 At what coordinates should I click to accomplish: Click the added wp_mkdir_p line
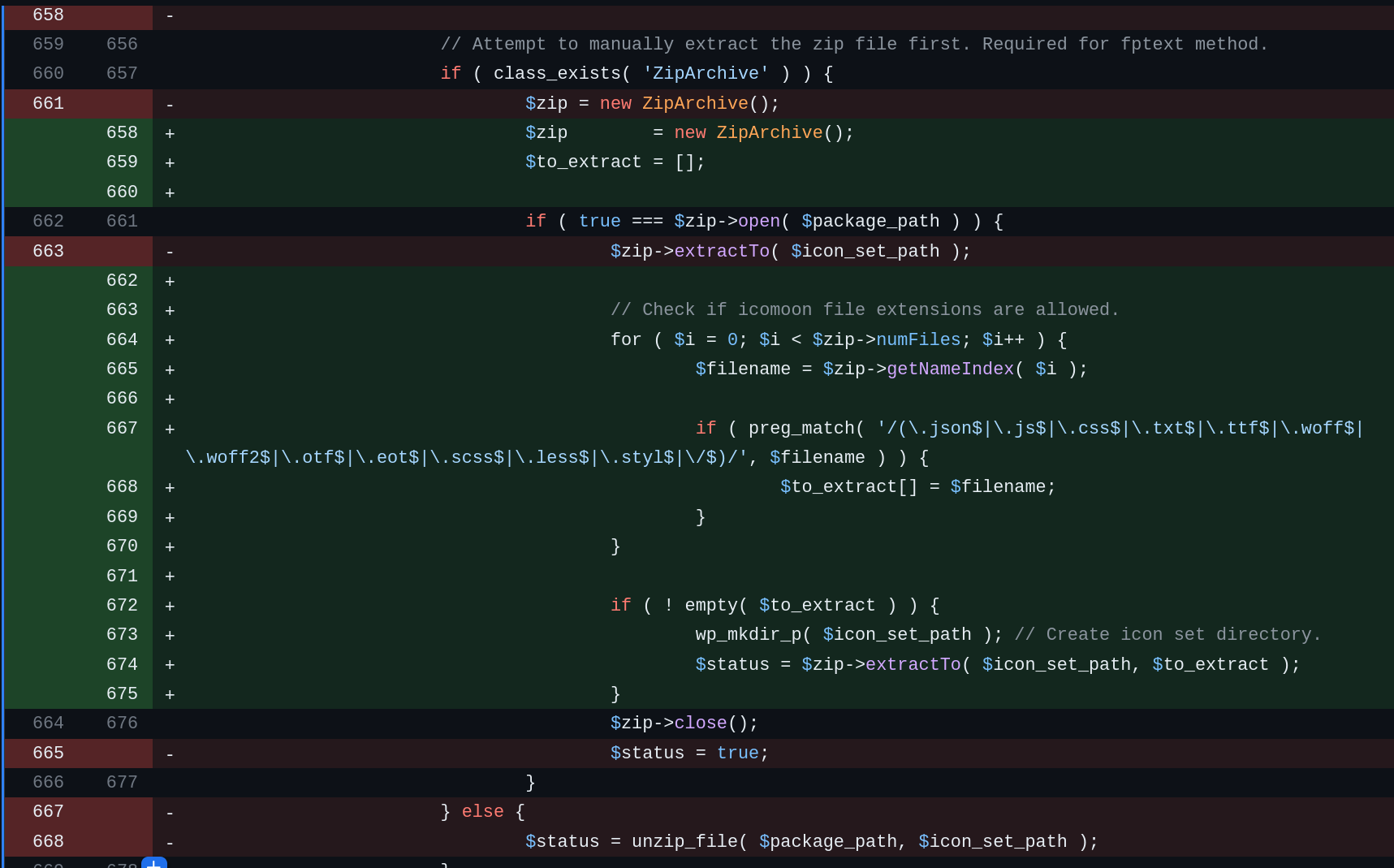pyautogui.click(x=848, y=634)
